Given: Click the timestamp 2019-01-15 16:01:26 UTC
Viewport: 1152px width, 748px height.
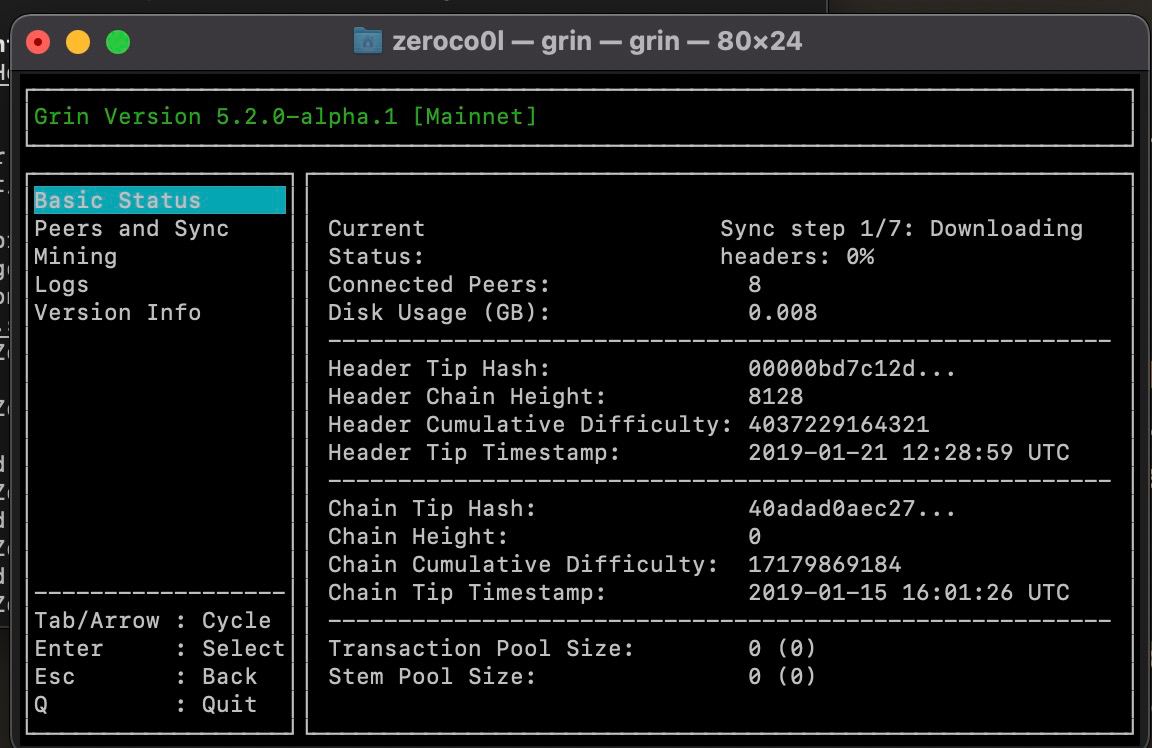Looking at the screenshot, I should click(x=909, y=591).
